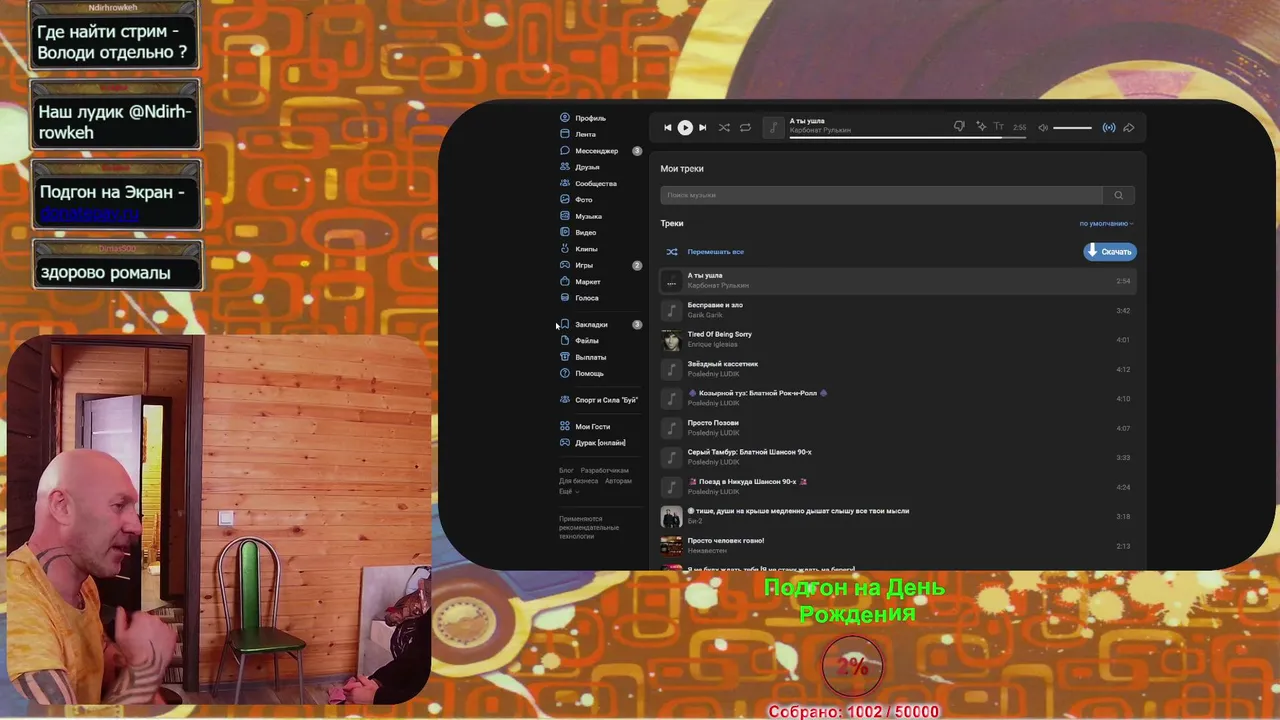This screenshot has width=1280, height=720.
Task: Click the Garik Garik artist name
Action: (x=705, y=315)
